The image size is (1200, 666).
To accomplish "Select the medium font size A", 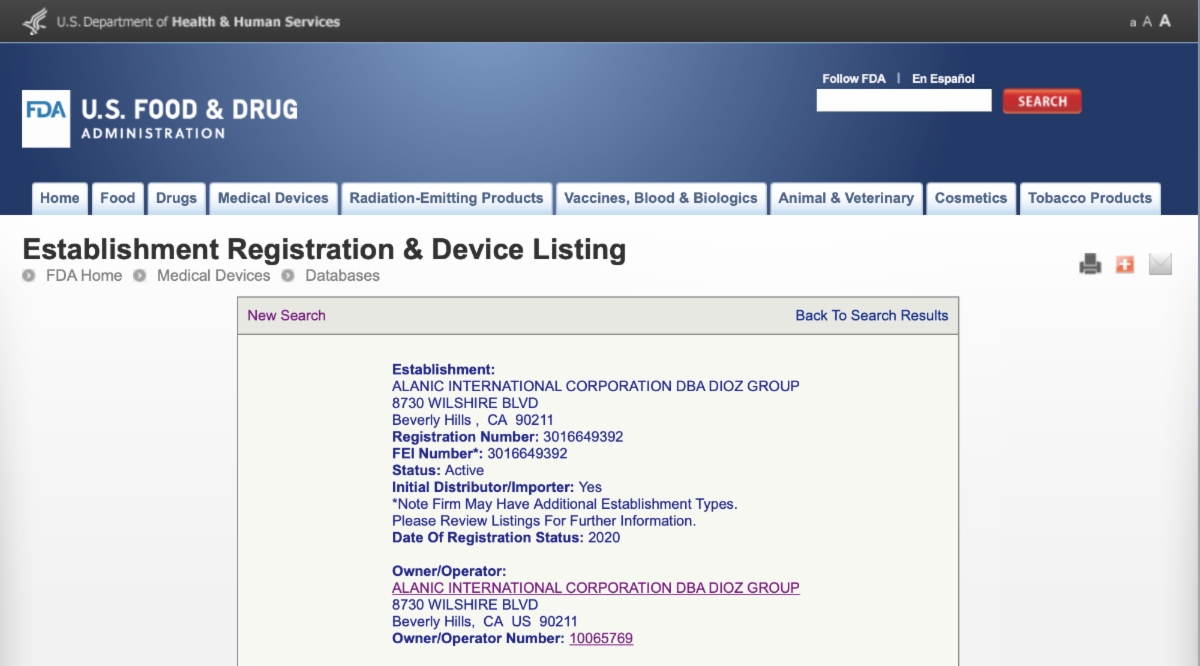I will [x=1147, y=21].
